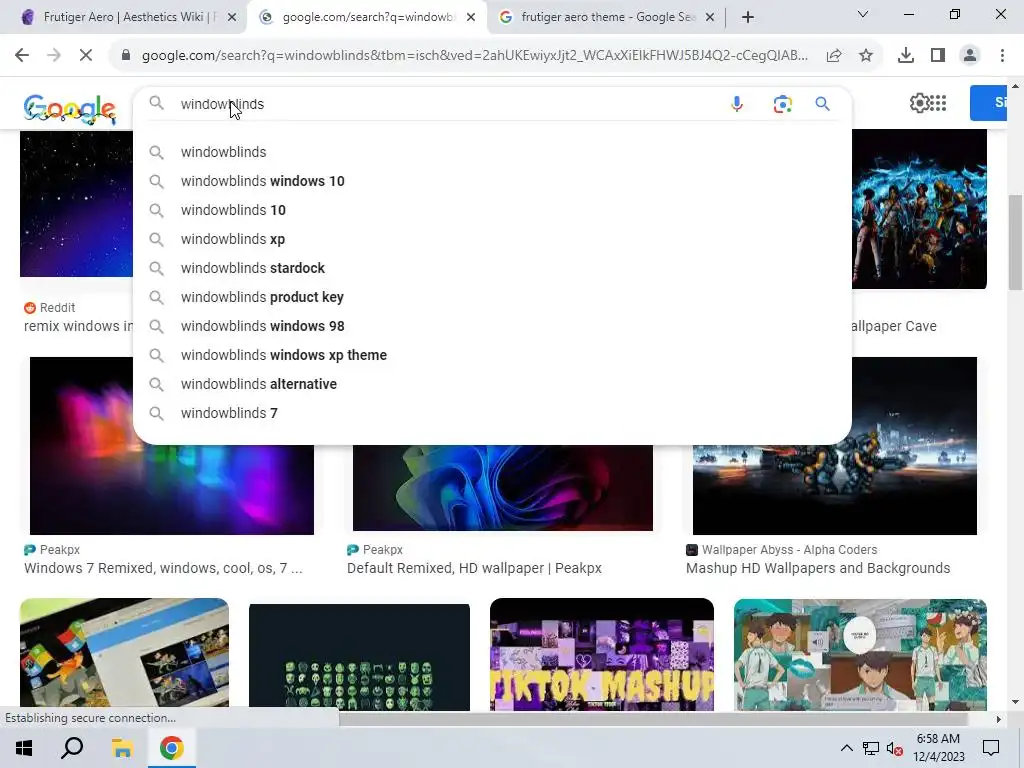Open the Mashup HD Wallpapers thumbnail
This screenshot has width=1024, height=768.
[x=835, y=490]
